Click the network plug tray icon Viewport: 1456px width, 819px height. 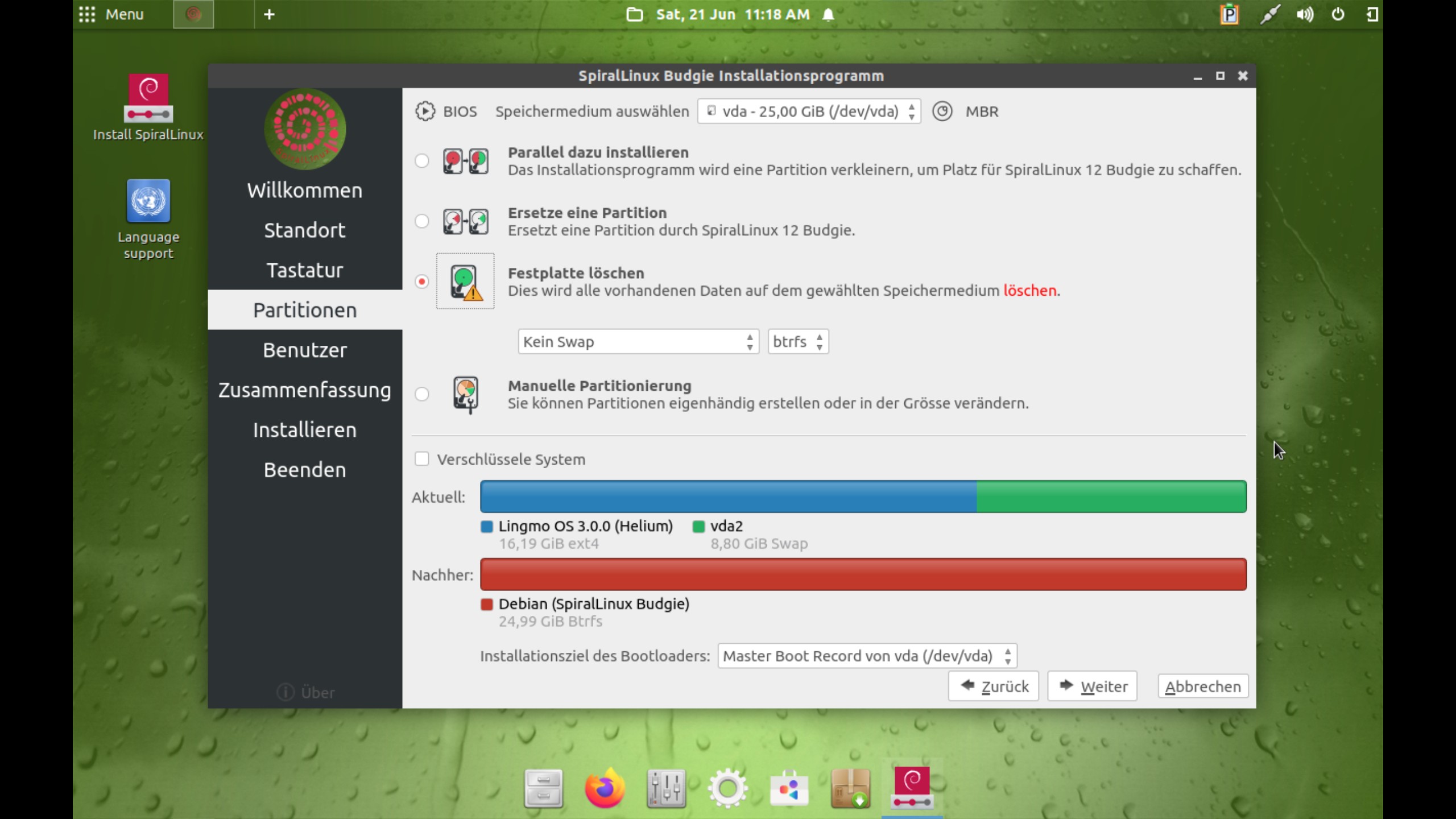(x=1270, y=14)
